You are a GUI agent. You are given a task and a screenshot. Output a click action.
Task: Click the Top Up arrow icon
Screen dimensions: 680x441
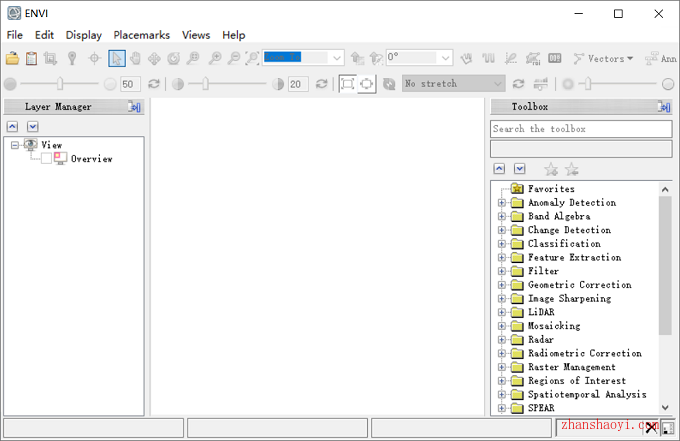tap(357, 58)
